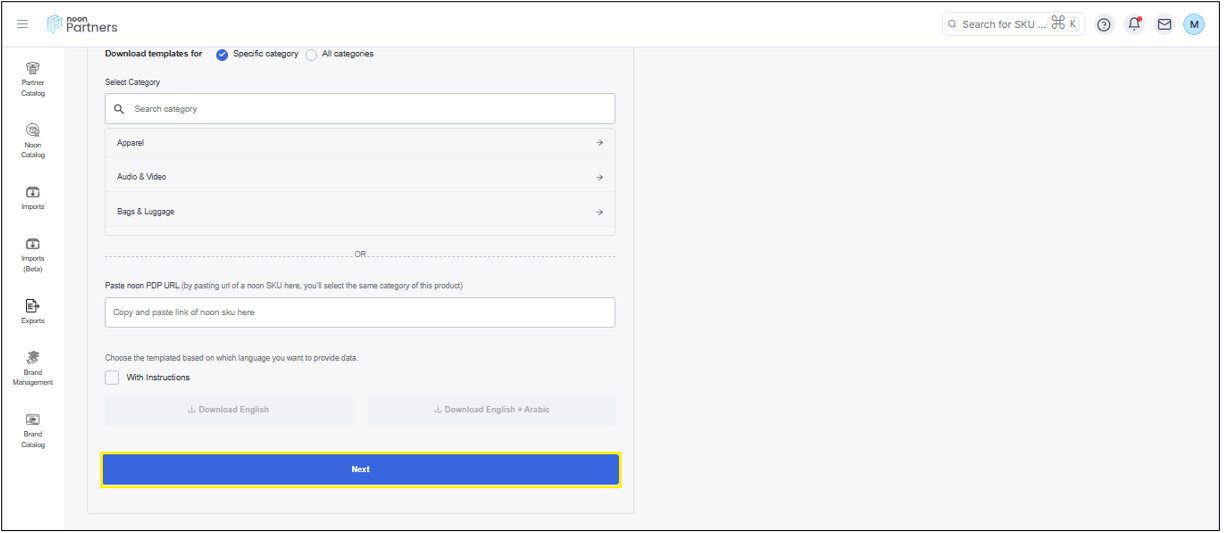This screenshot has height=533, width=1226.
Task: Click the help question mark icon
Action: [1104, 25]
